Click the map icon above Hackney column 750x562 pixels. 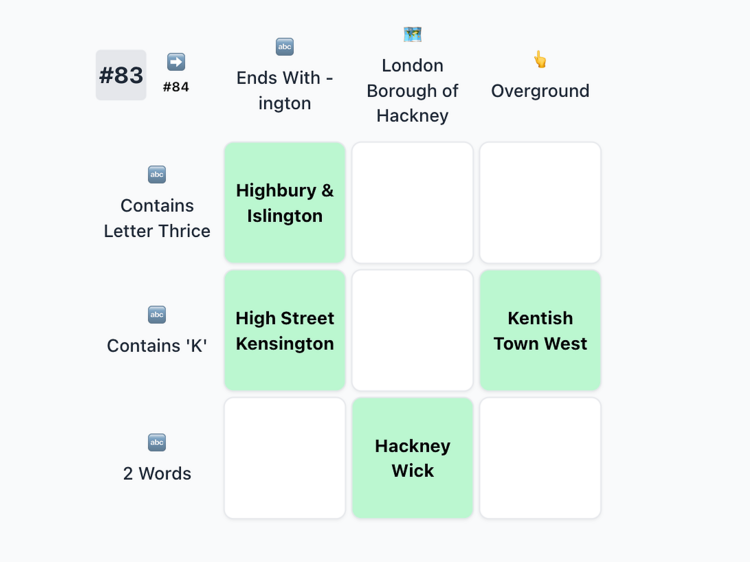click(x=412, y=35)
